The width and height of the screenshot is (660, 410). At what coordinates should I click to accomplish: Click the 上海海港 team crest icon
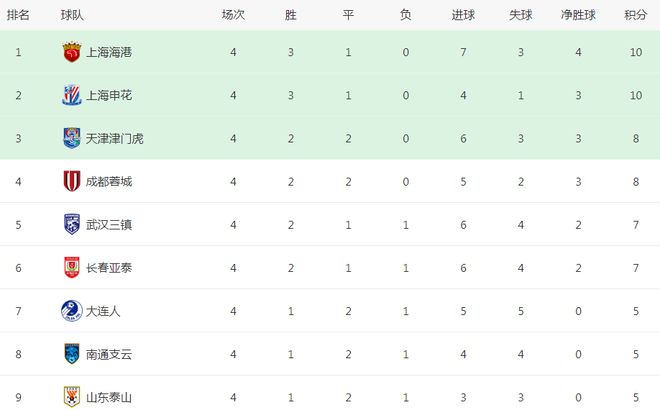tap(72, 52)
